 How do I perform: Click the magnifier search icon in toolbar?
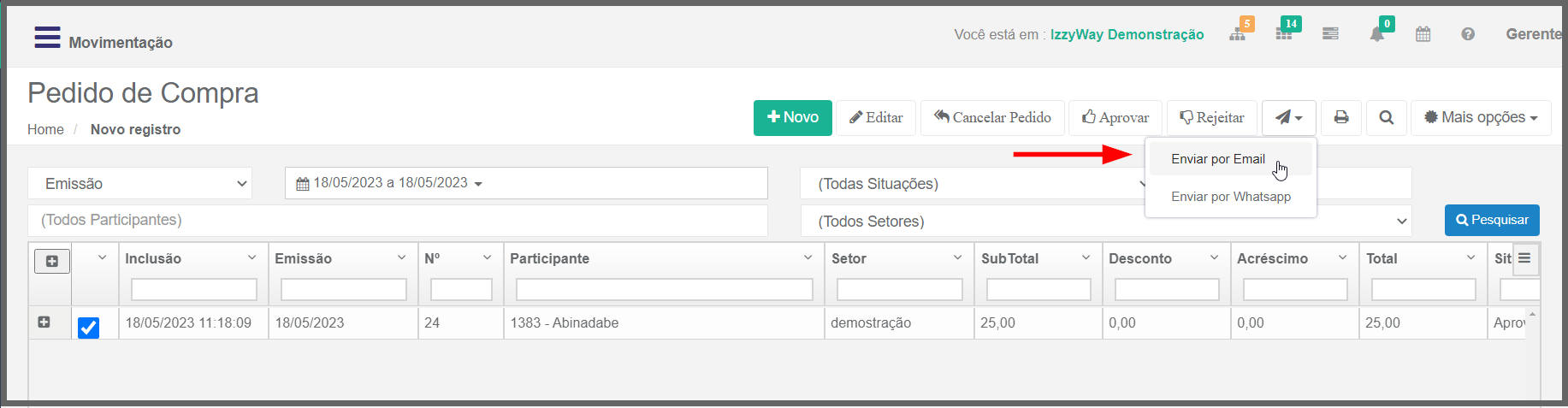(x=1387, y=117)
